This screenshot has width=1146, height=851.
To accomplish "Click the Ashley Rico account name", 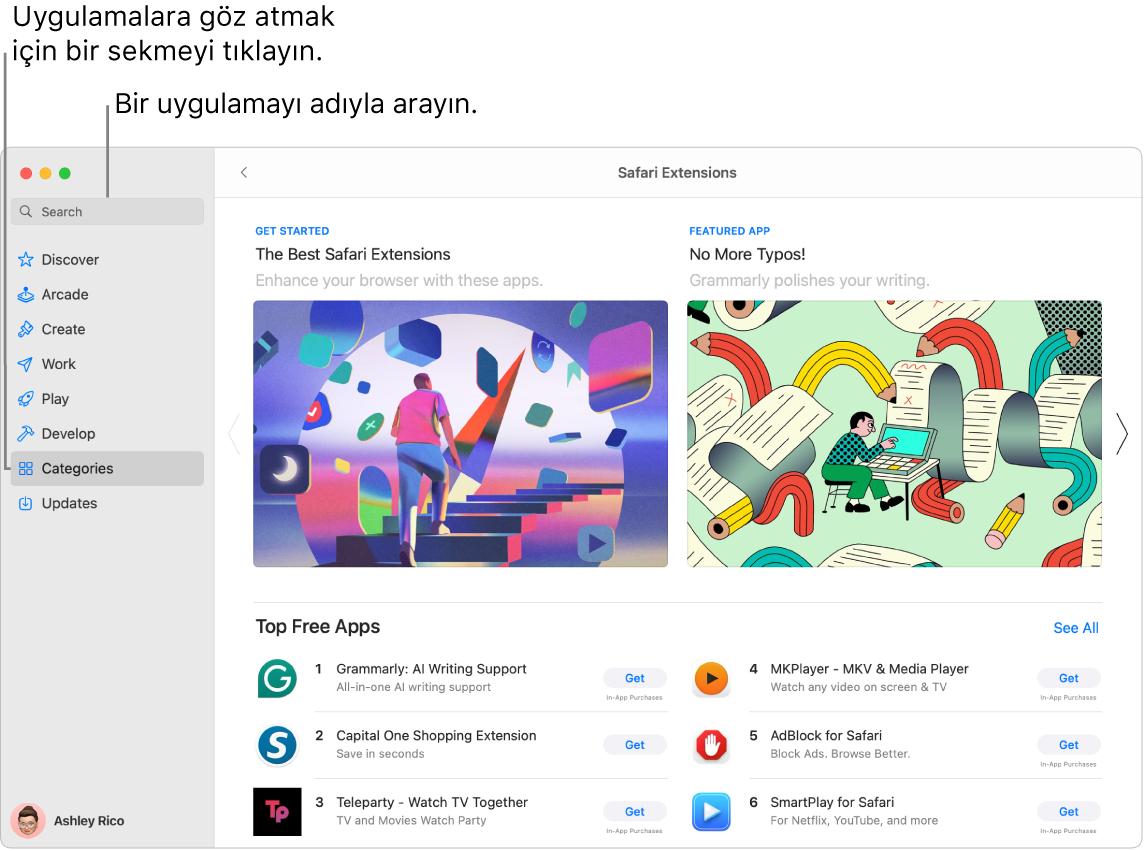I will tap(89, 821).
